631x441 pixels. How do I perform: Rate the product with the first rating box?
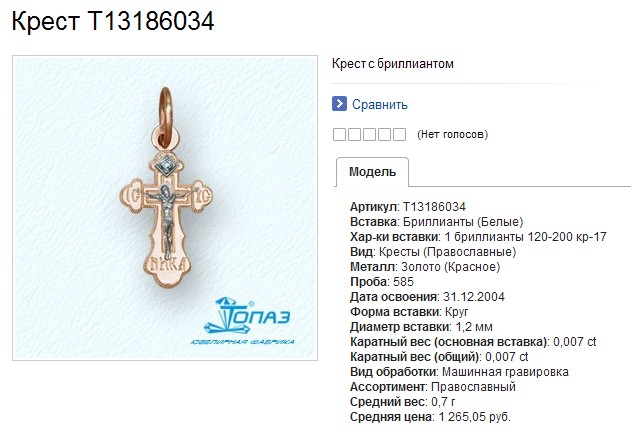pyautogui.click(x=339, y=134)
